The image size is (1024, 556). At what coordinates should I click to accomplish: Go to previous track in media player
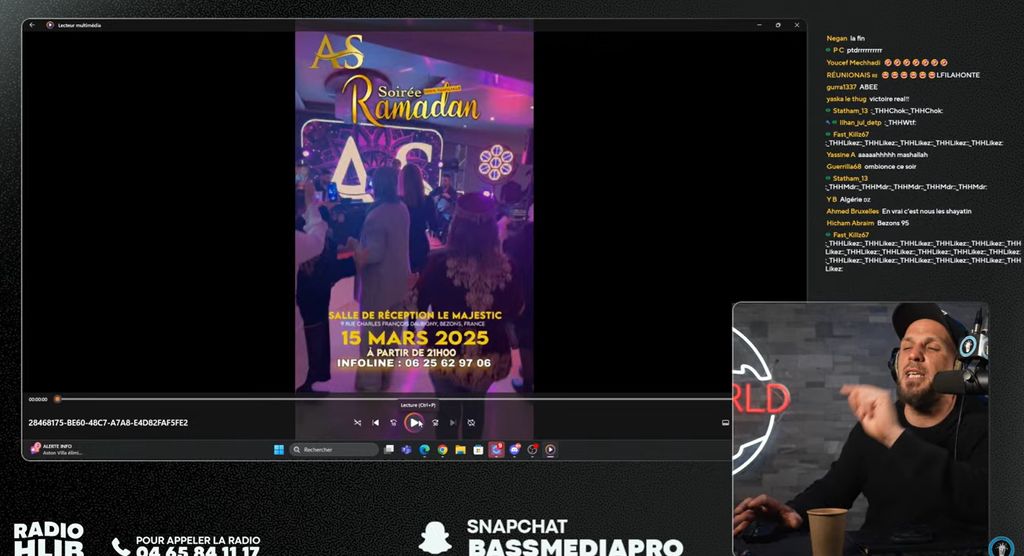(x=376, y=423)
